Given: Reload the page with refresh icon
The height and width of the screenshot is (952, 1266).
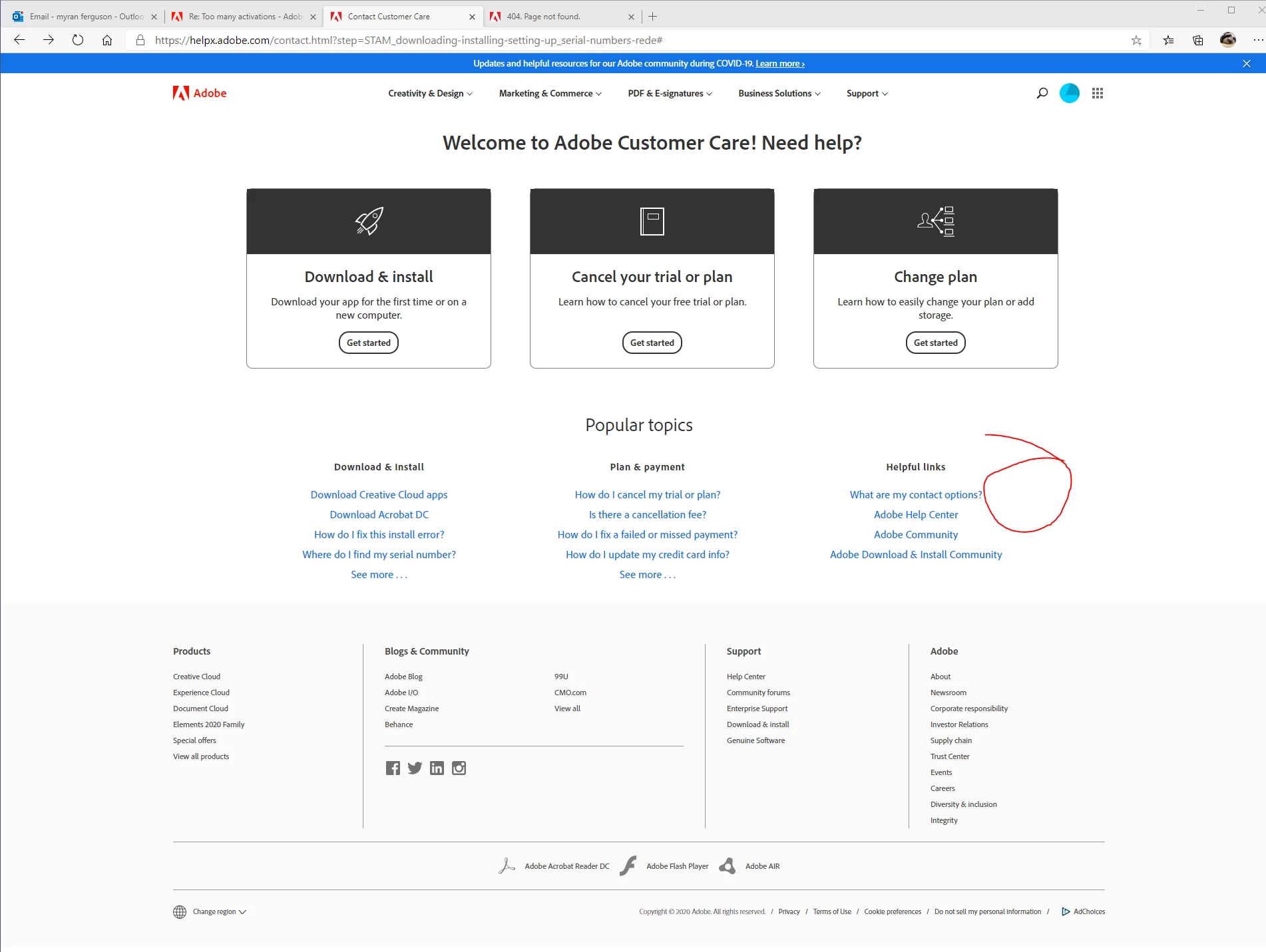Looking at the screenshot, I should (x=78, y=40).
